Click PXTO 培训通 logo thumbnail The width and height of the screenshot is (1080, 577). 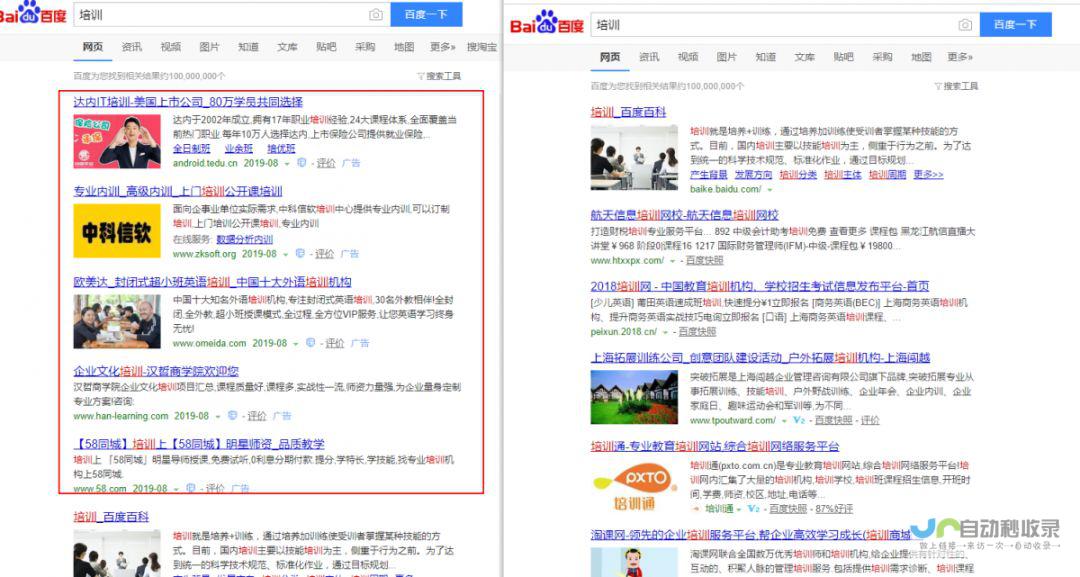coord(634,487)
